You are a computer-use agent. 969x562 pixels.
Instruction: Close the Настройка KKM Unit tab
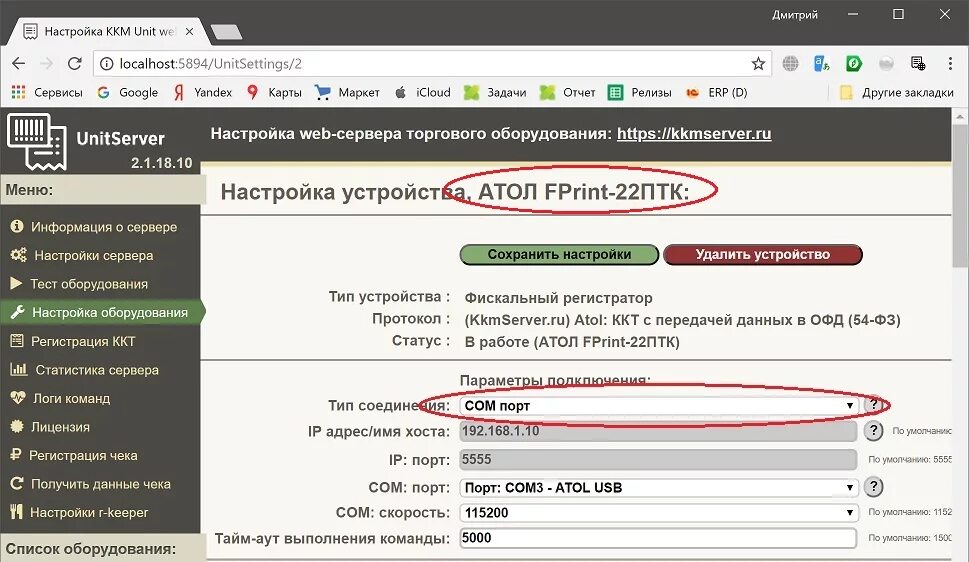[x=190, y=31]
